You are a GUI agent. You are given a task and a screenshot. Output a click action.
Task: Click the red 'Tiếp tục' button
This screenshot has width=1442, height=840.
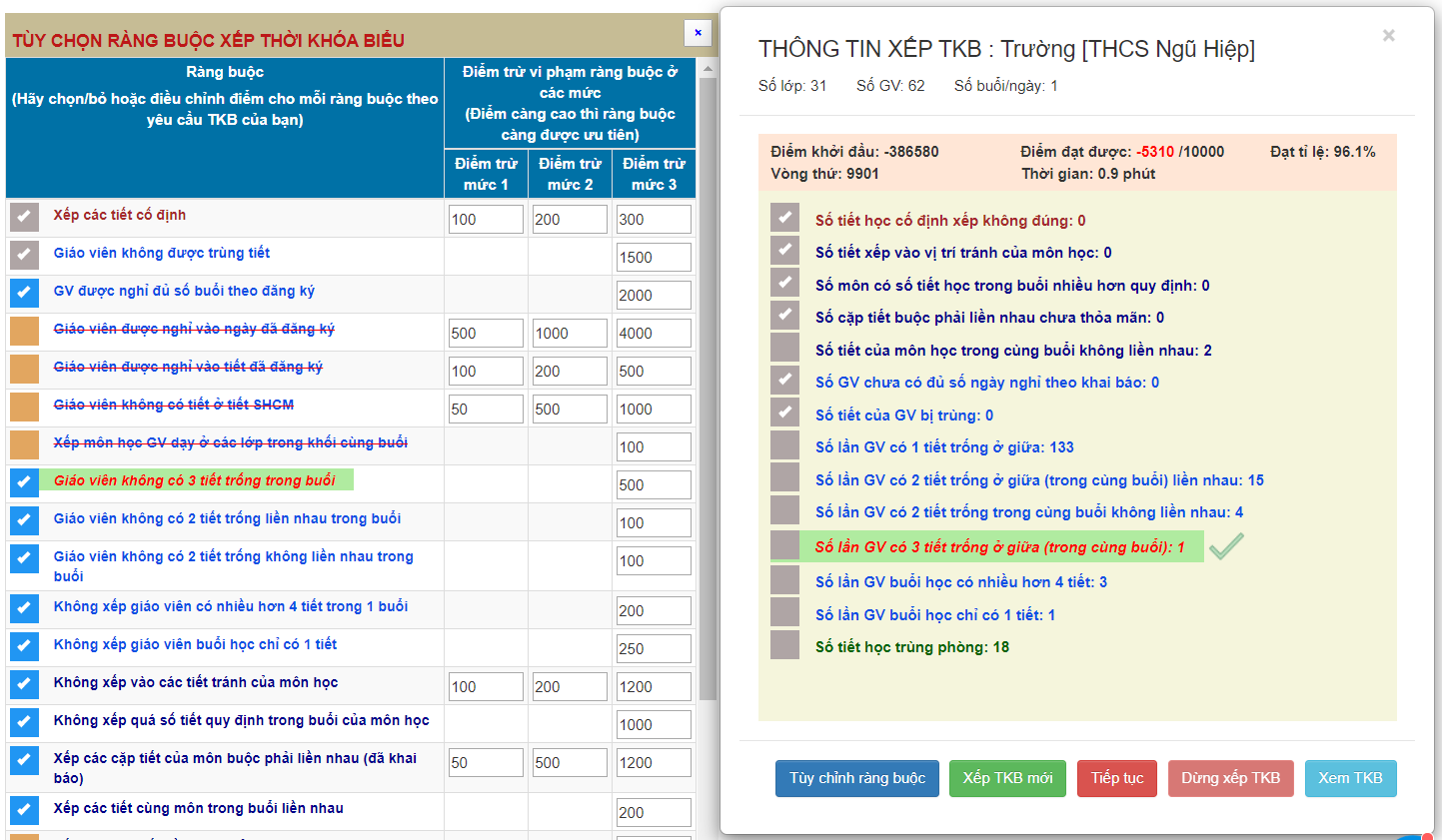coord(1116,778)
